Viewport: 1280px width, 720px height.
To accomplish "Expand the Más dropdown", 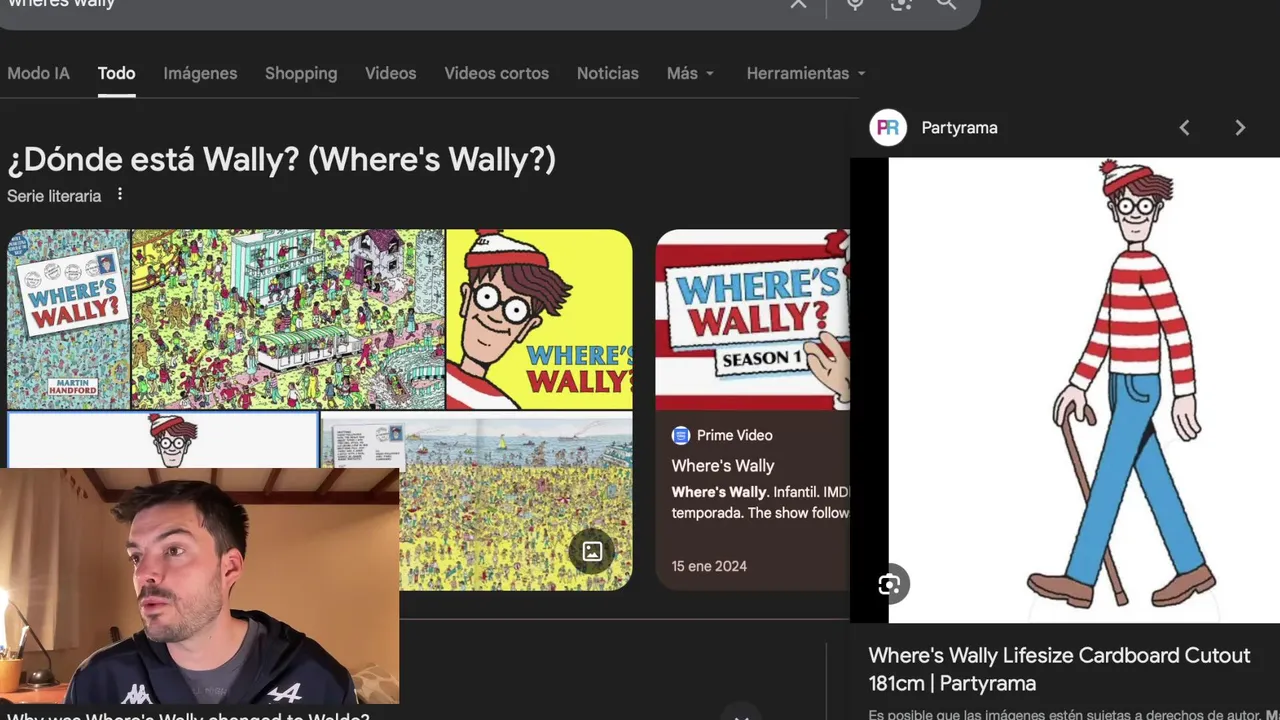I will [690, 73].
